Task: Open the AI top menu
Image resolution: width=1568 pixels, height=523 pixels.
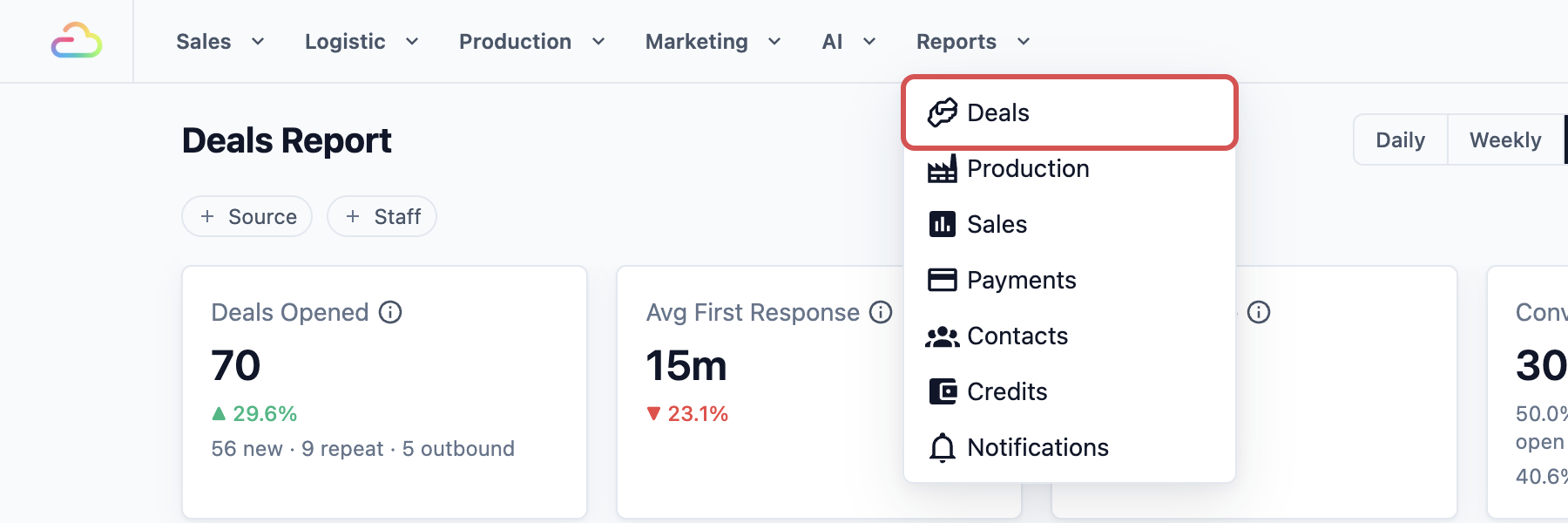Action: (848, 41)
